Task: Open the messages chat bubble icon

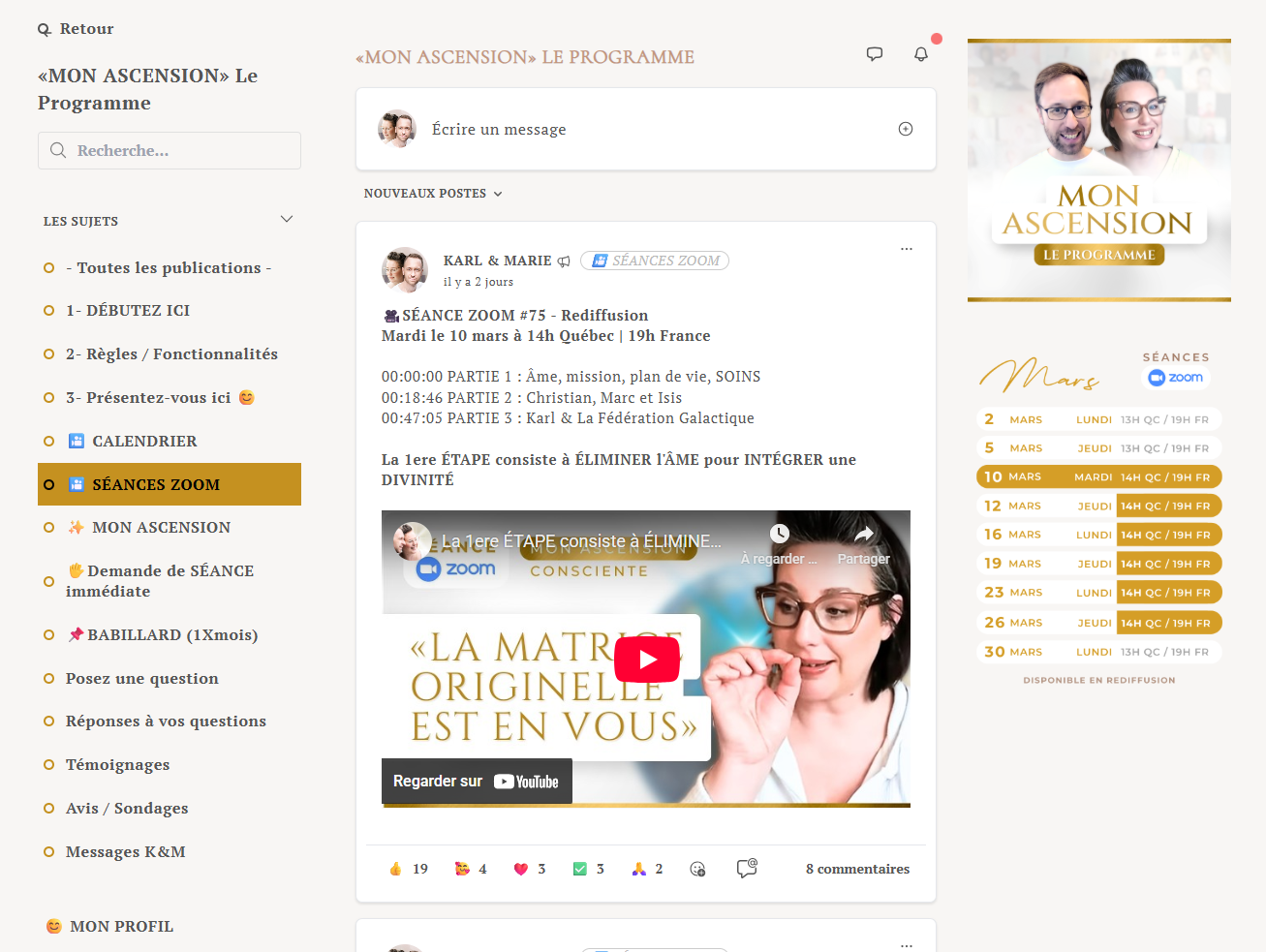Action: (x=875, y=54)
